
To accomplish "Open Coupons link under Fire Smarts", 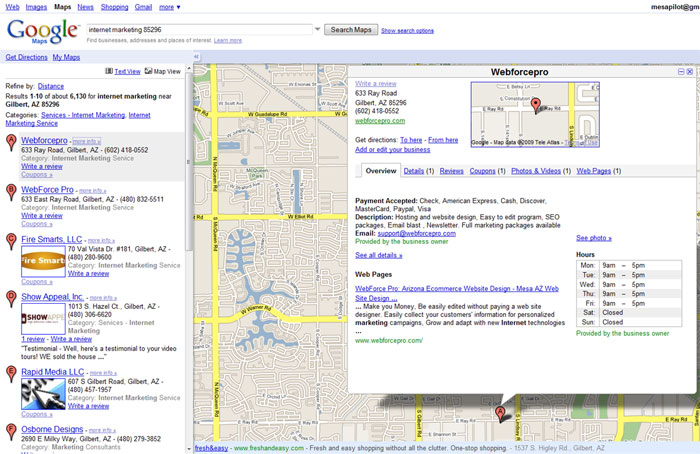I will pyautogui.click(x=37, y=282).
